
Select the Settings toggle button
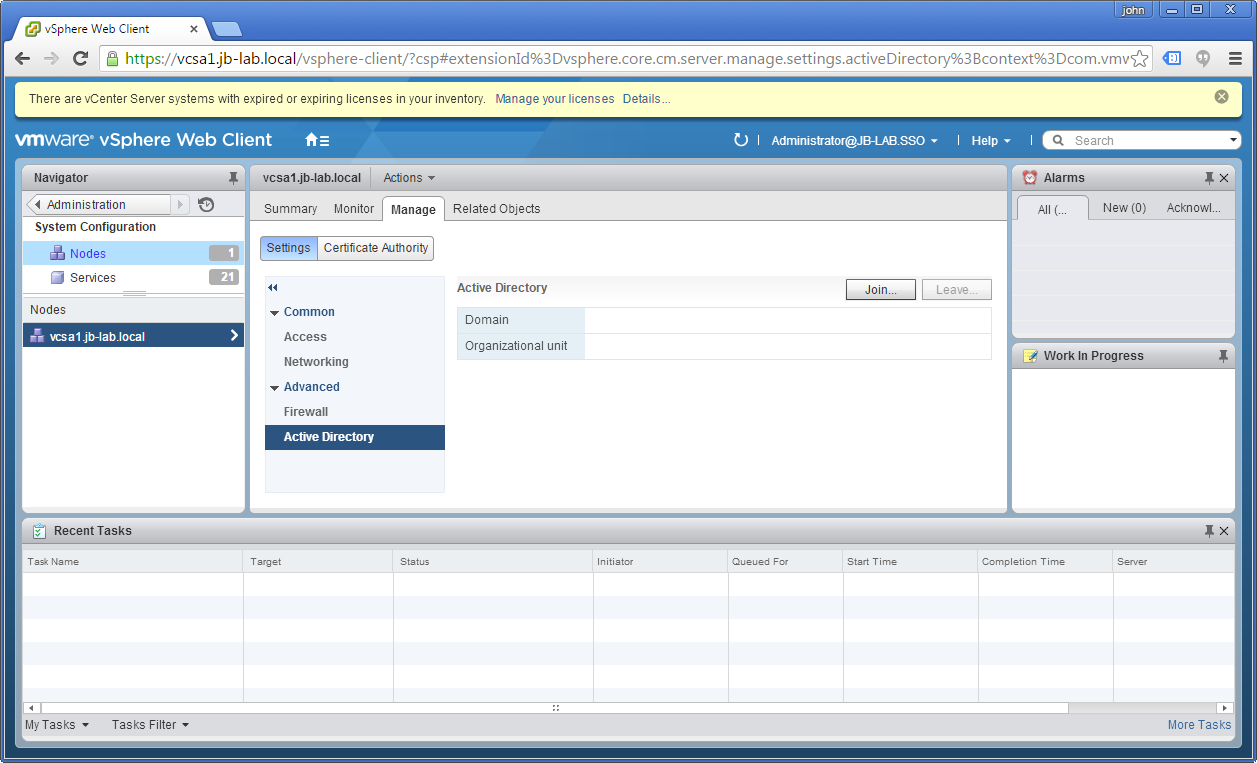pos(288,248)
